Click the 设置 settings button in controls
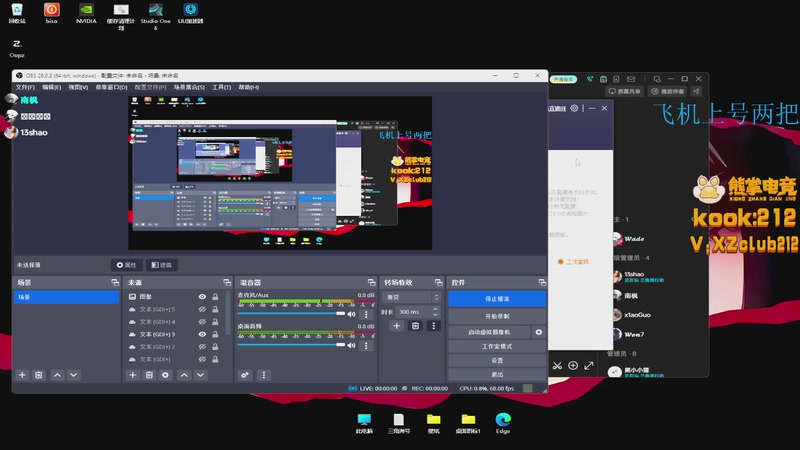800x450 pixels. point(497,360)
